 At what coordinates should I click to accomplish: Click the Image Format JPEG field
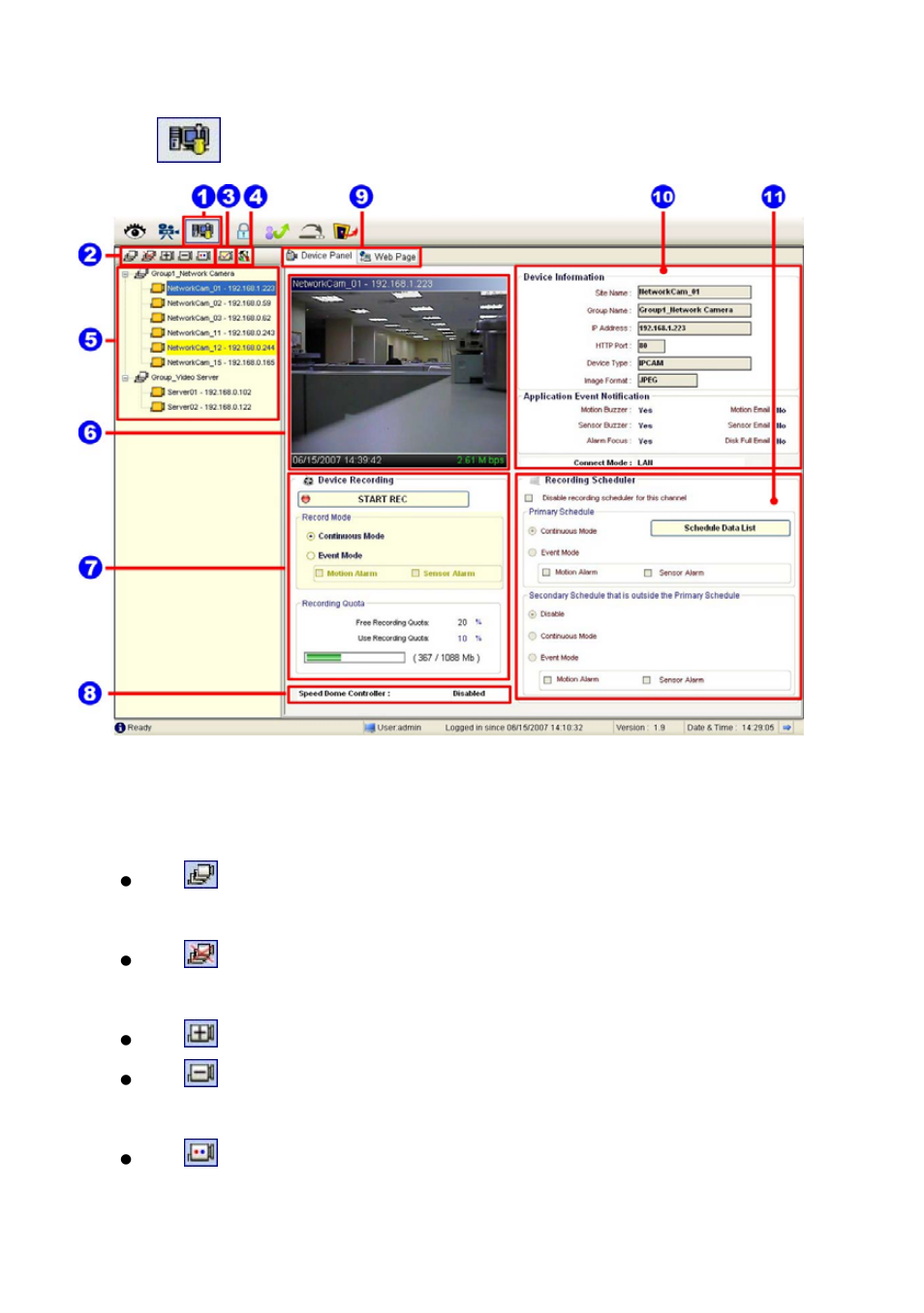[x=666, y=381]
